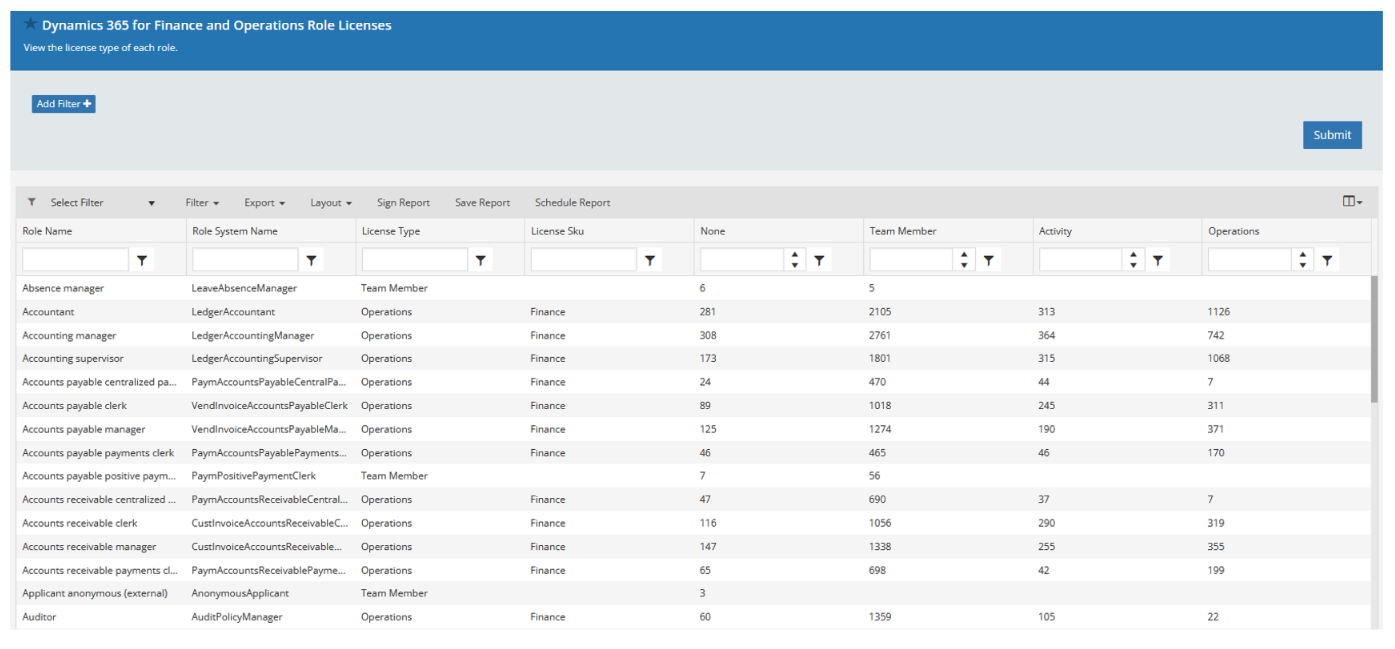Click the filter icon for Role Name column
Screen dimensions: 1395x649
[x=142, y=260]
